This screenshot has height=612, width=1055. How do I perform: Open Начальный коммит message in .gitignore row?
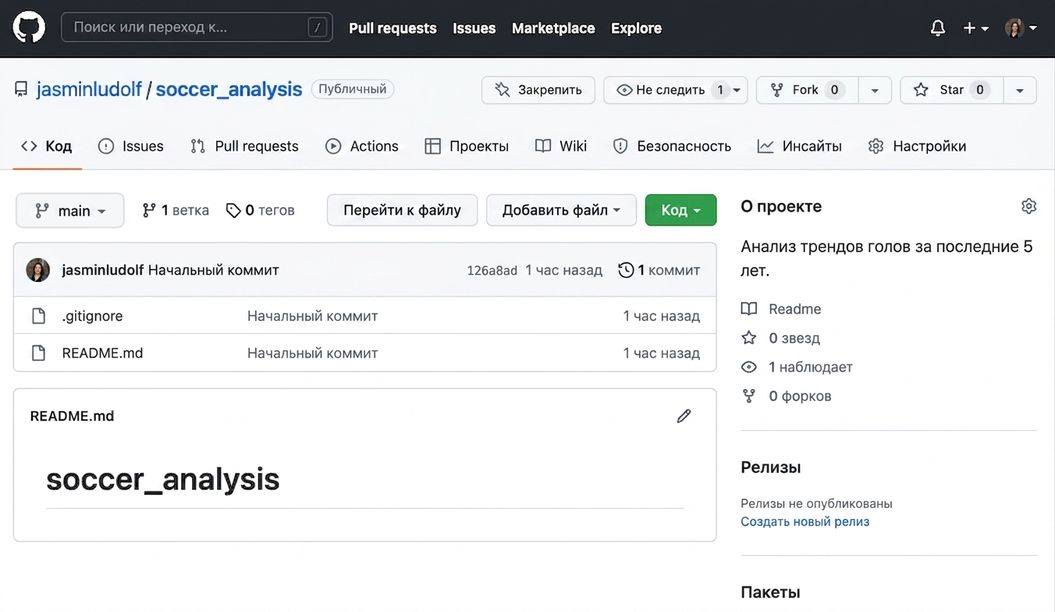pyautogui.click(x=312, y=315)
